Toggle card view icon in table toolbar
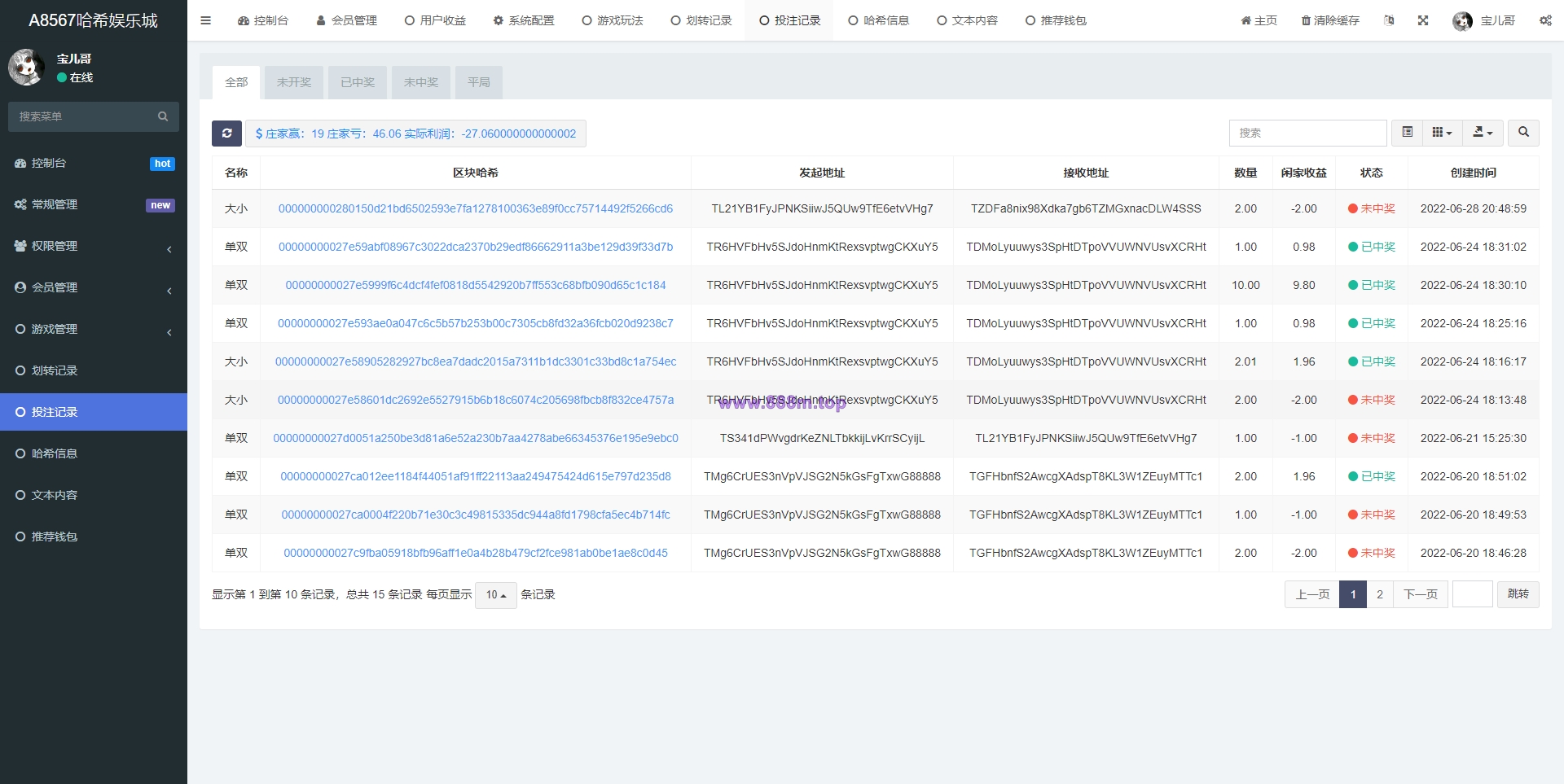Screen dimensions: 1564x784 tap(1407, 133)
